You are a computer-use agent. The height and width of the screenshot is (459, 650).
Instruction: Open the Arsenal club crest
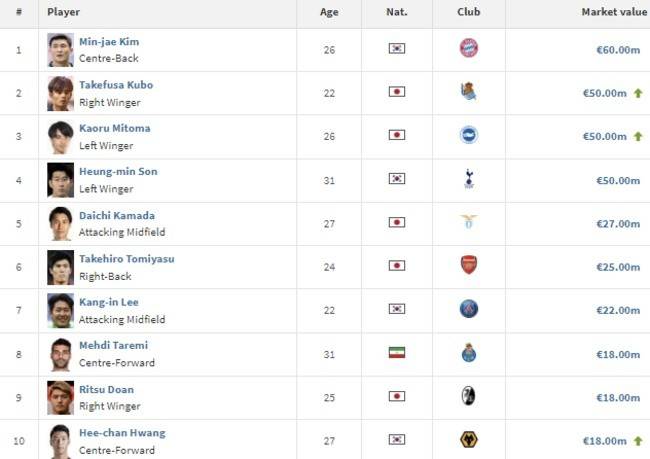469,265
